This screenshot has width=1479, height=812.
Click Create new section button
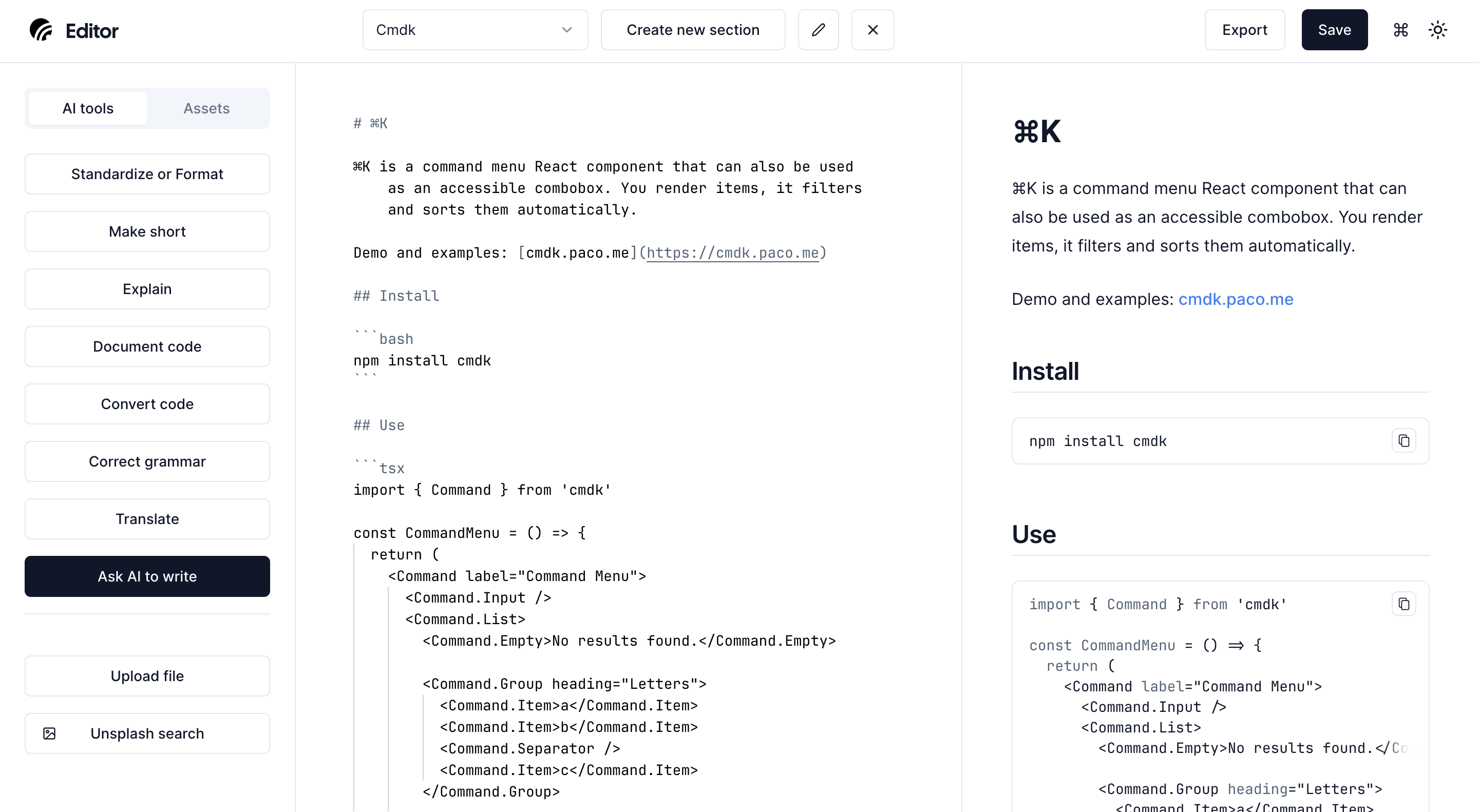[x=692, y=30]
